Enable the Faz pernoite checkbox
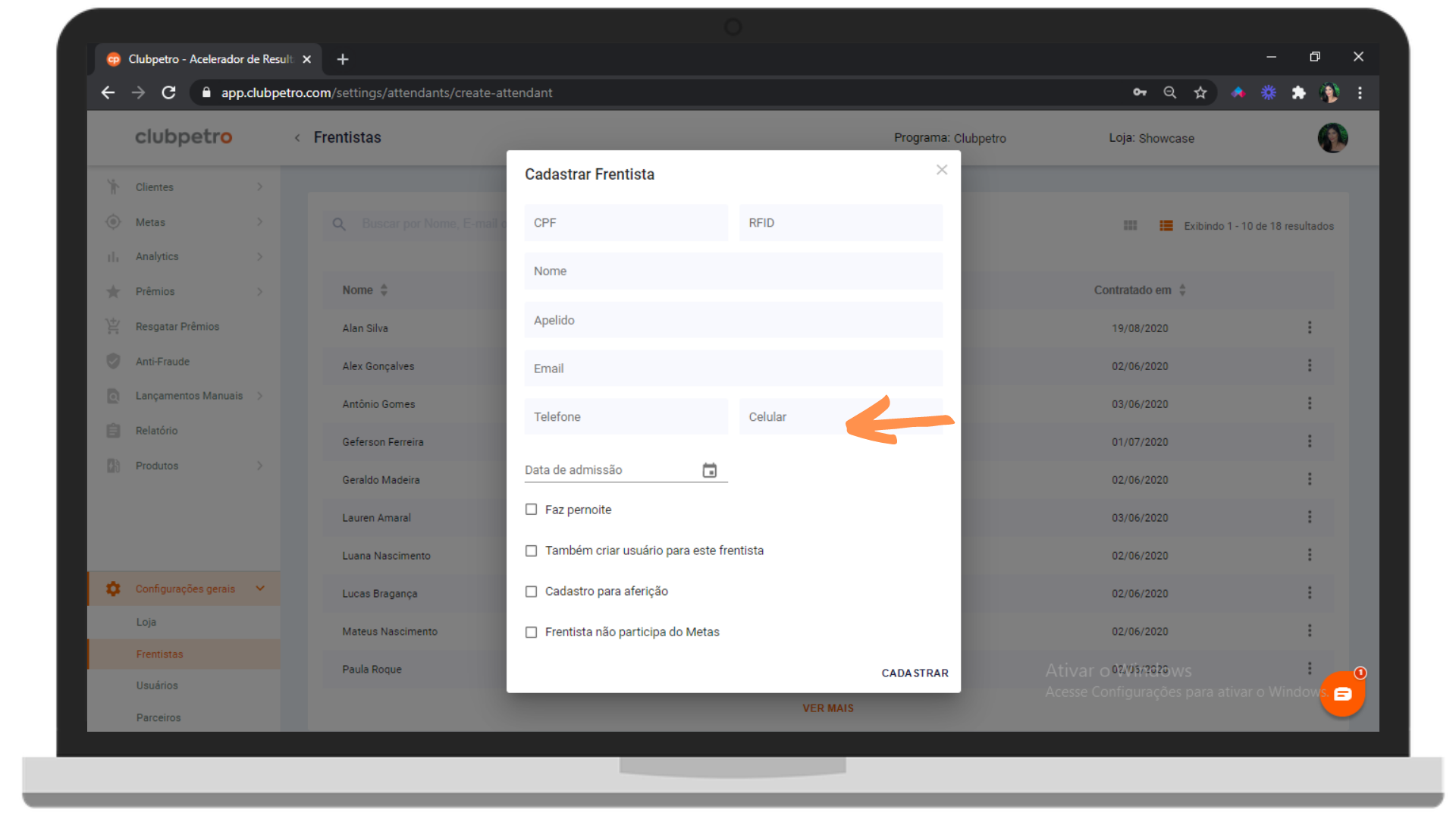This screenshot has height=819, width=1456. pos(531,510)
